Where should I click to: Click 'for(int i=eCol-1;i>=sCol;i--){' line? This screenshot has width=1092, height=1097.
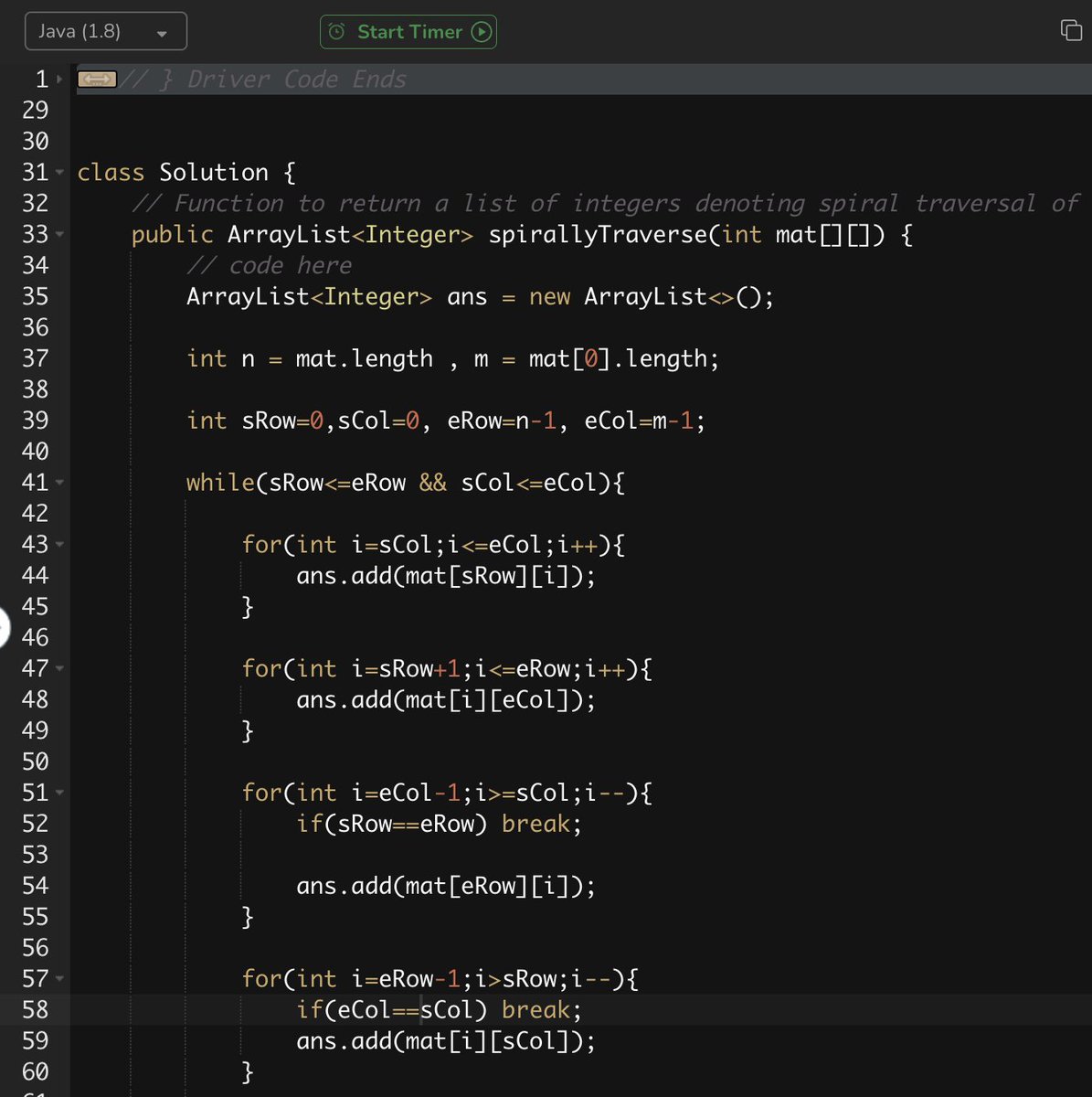coord(447,793)
